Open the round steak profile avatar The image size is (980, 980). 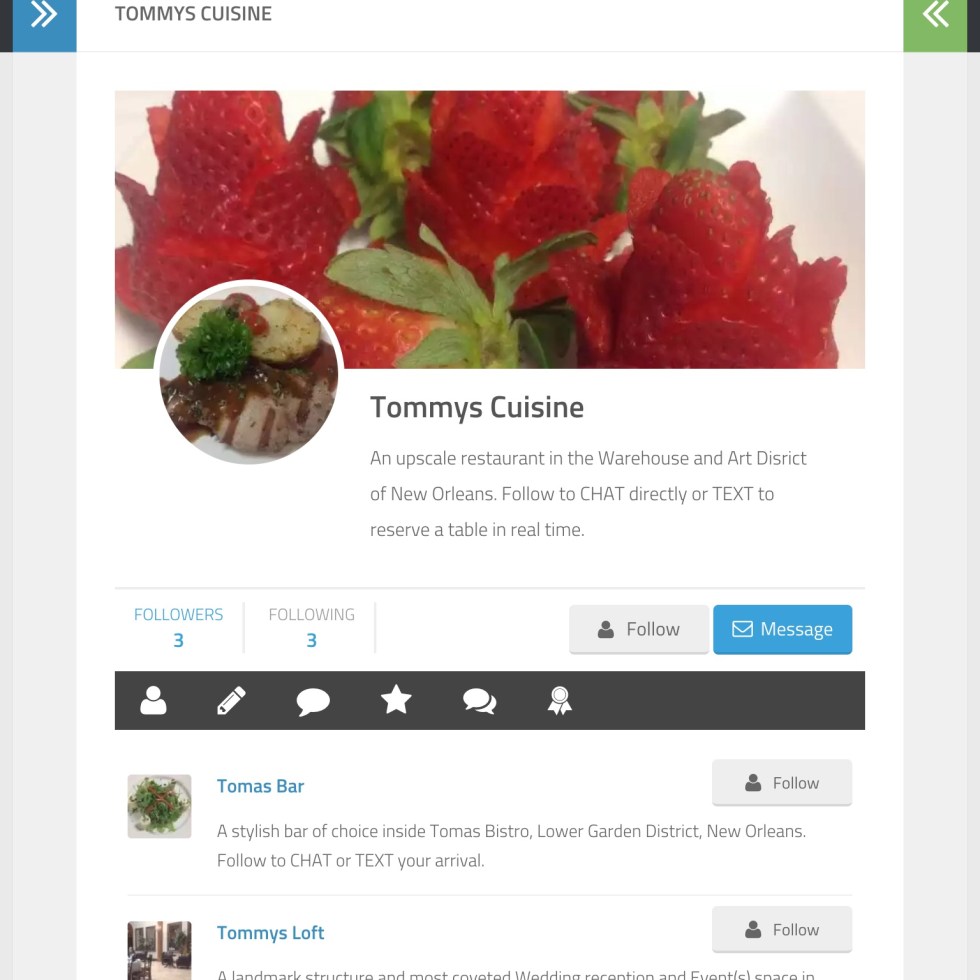[x=249, y=373]
